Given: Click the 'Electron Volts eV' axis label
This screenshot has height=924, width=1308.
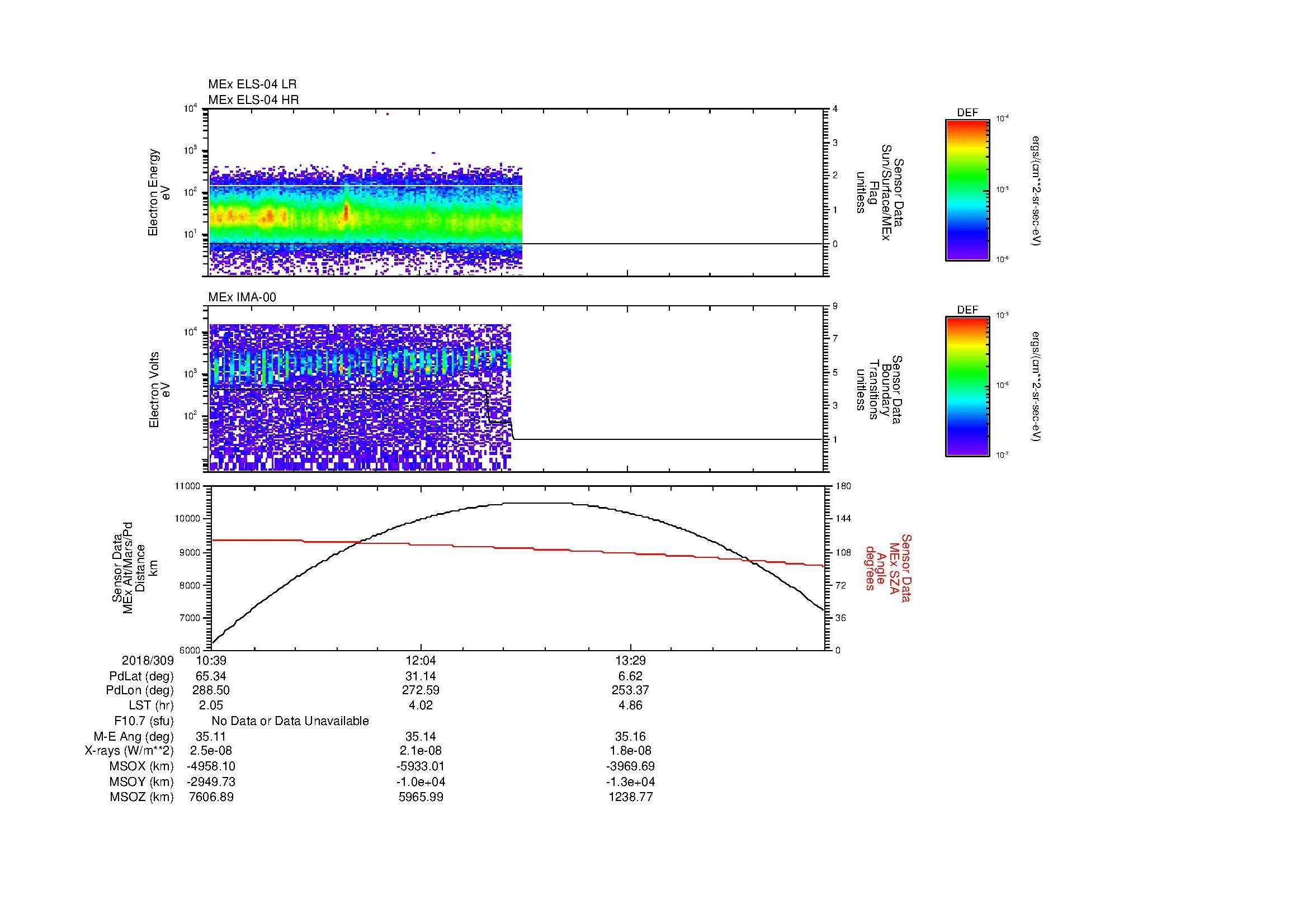Looking at the screenshot, I should (159, 390).
